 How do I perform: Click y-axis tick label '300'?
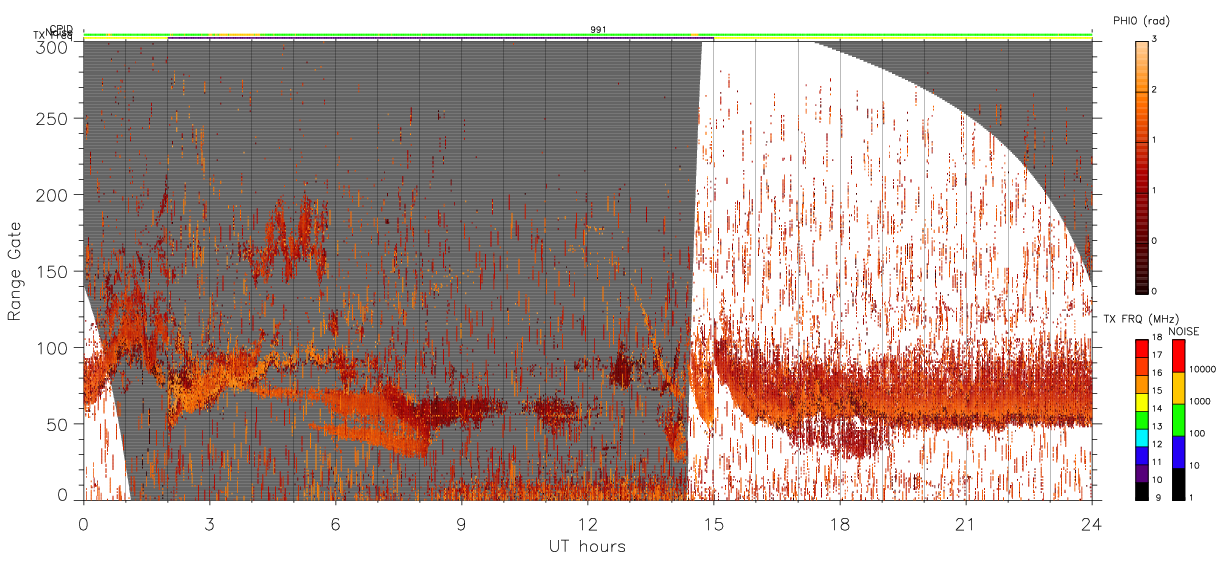click(x=52, y=47)
